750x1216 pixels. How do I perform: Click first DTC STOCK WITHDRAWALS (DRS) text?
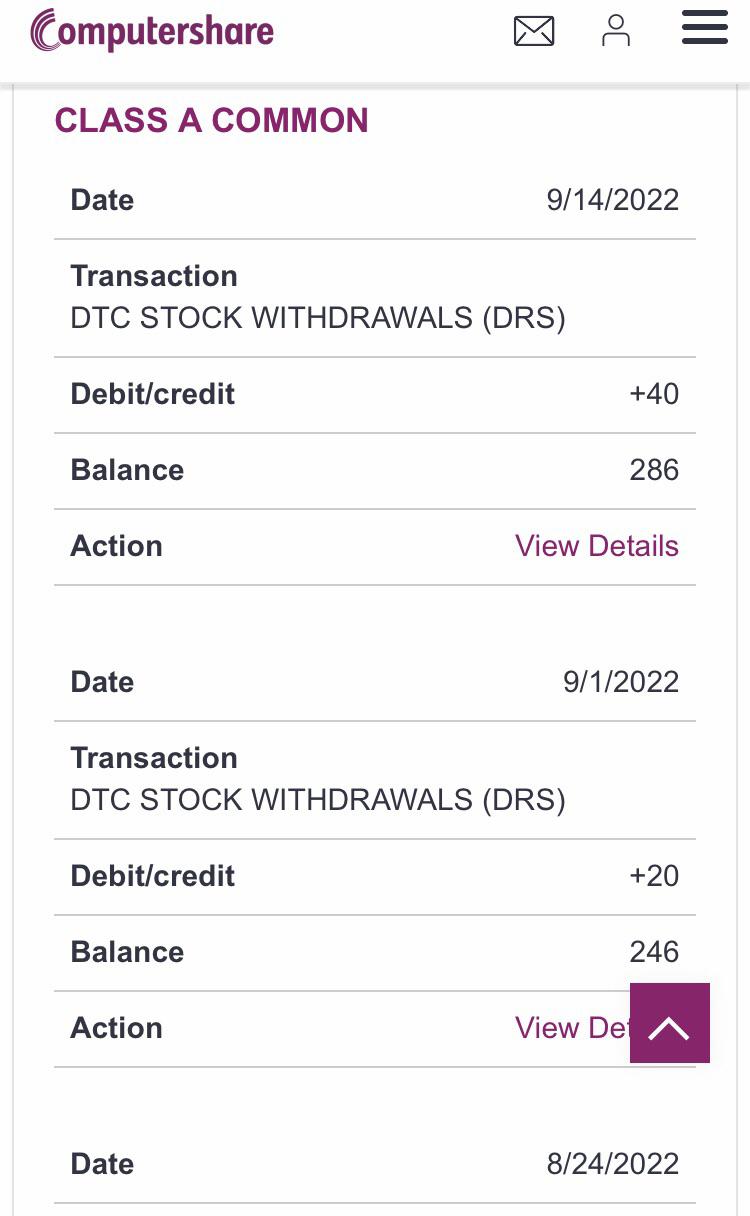(318, 318)
